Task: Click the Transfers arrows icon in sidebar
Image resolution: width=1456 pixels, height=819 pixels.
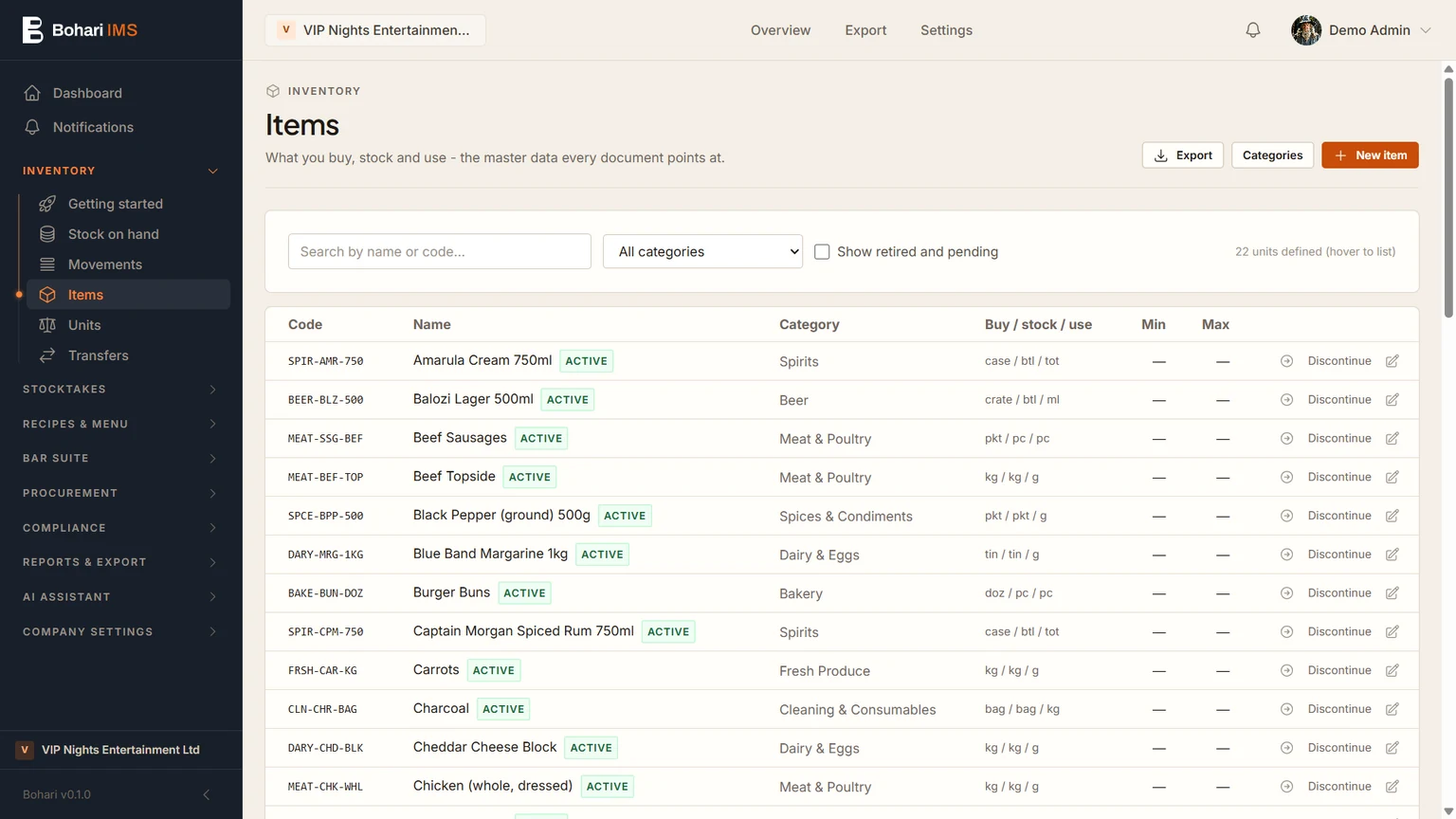Action: click(x=47, y=355)
